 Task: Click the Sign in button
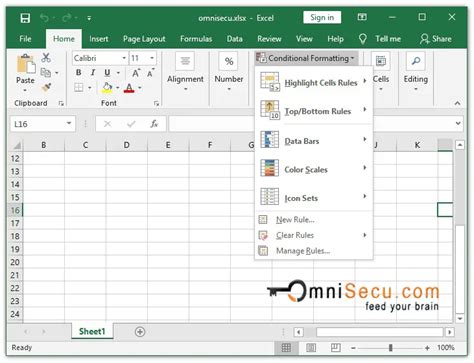tap(322, 17)
